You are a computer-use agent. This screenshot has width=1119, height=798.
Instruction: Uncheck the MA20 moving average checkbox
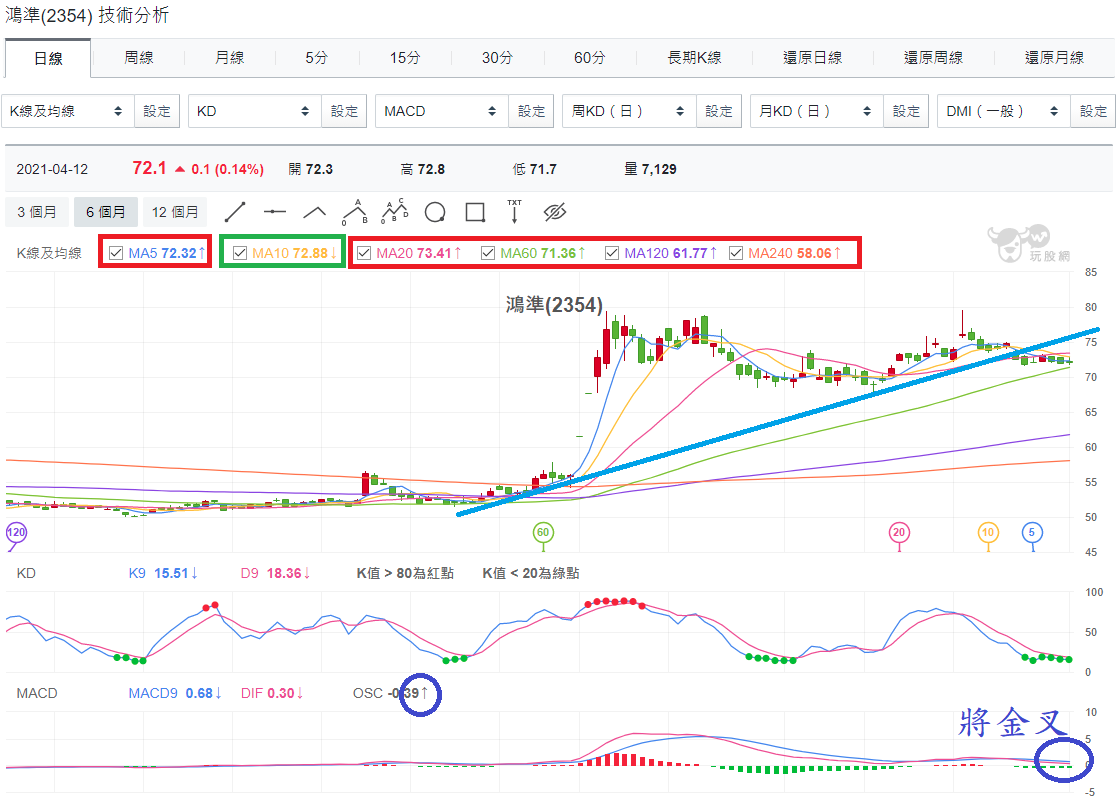[364, 253]
